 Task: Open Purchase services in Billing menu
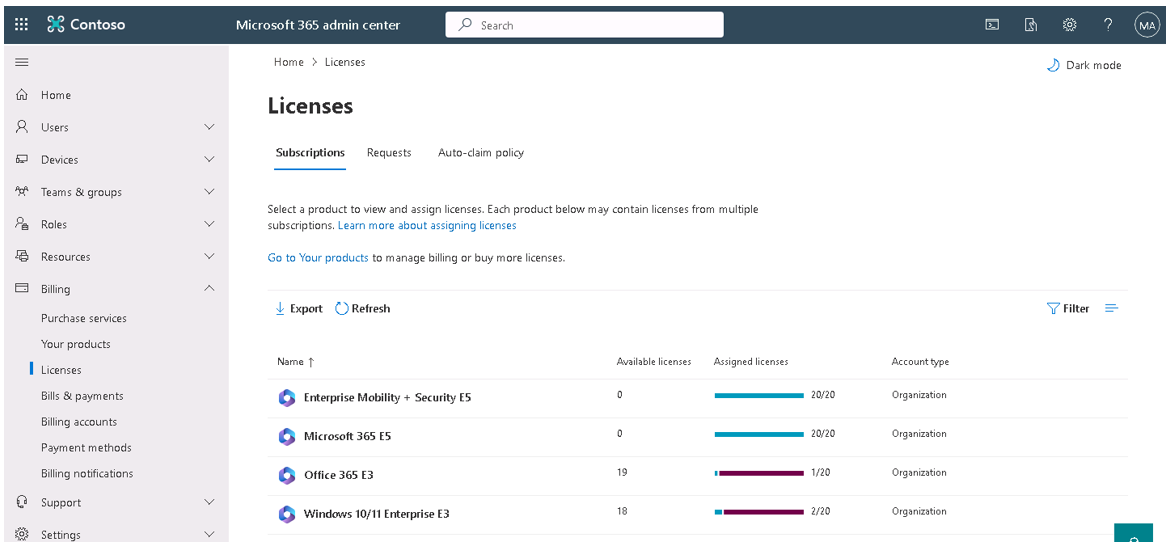tap(84, 318)
